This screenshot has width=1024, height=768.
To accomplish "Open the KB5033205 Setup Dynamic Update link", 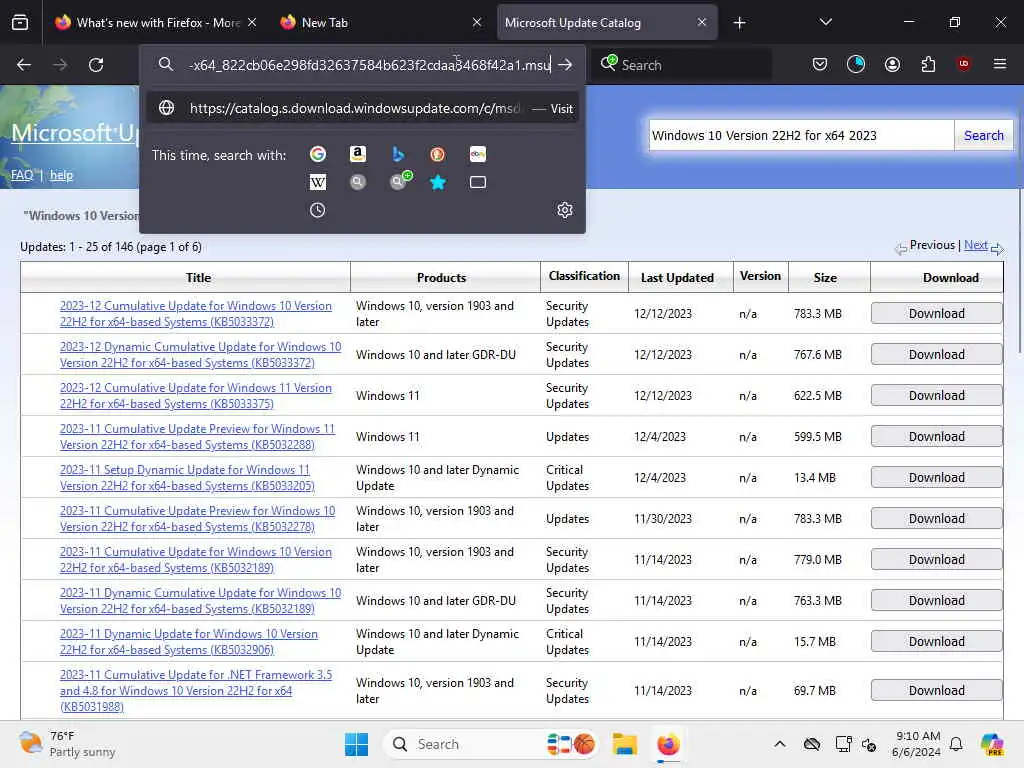I will [187, 478].
